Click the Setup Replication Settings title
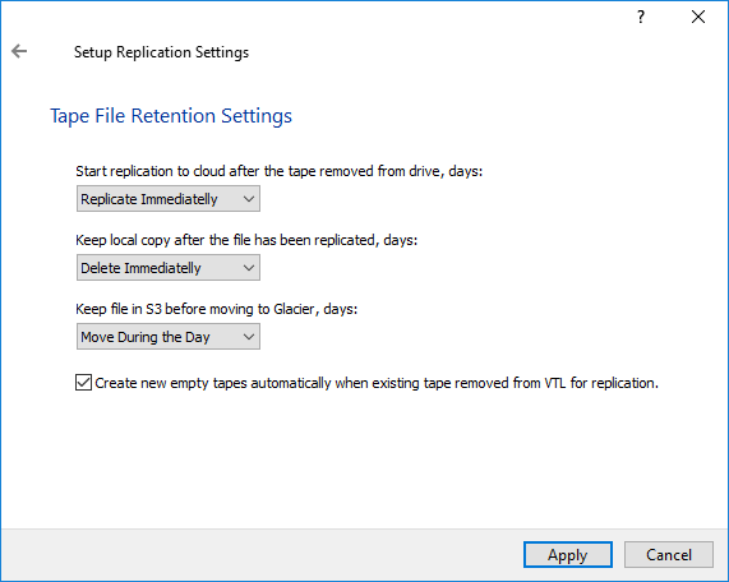The width and height of the screenshot is (729, 582). click(x=161, y=52)
